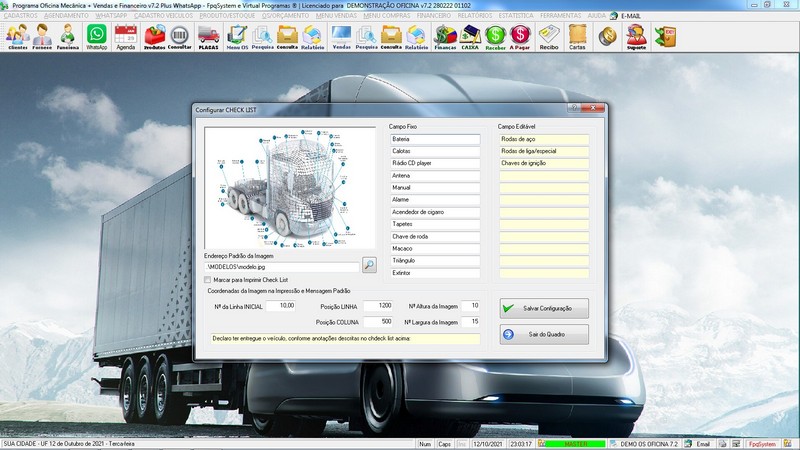Click the Posição COLUNA field
The image size is (800, 450).
tap(378, 321)
